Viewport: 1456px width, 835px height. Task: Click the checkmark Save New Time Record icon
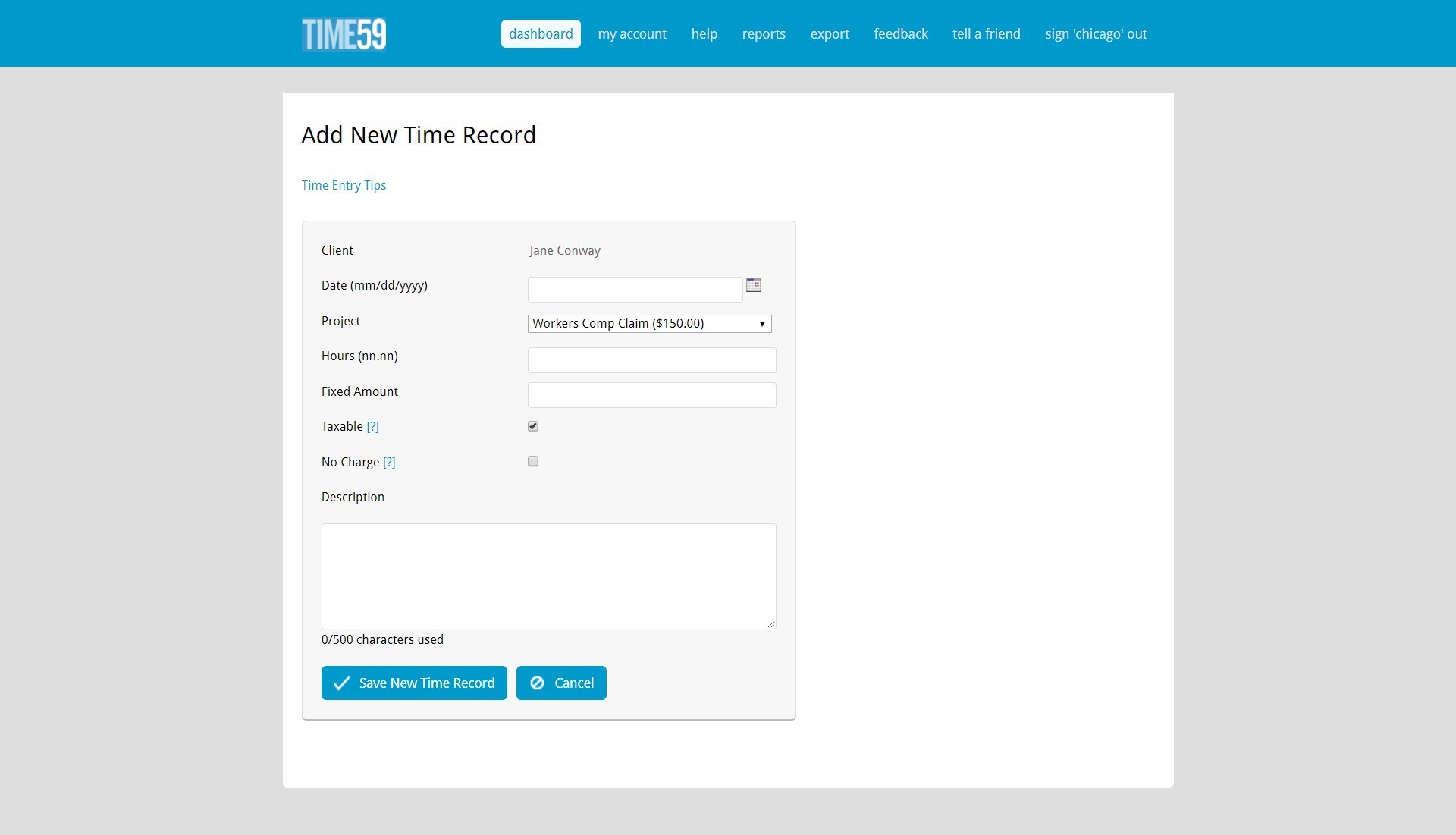pyautogui.click(x=341, y=683)
